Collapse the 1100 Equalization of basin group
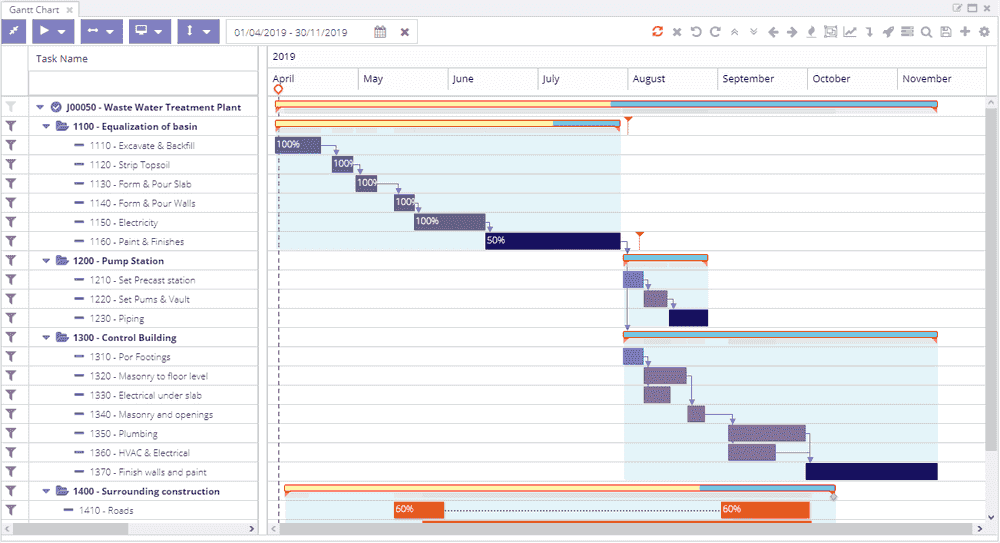The width and height of the screenshot is (1000, 543). pos(46,126)
